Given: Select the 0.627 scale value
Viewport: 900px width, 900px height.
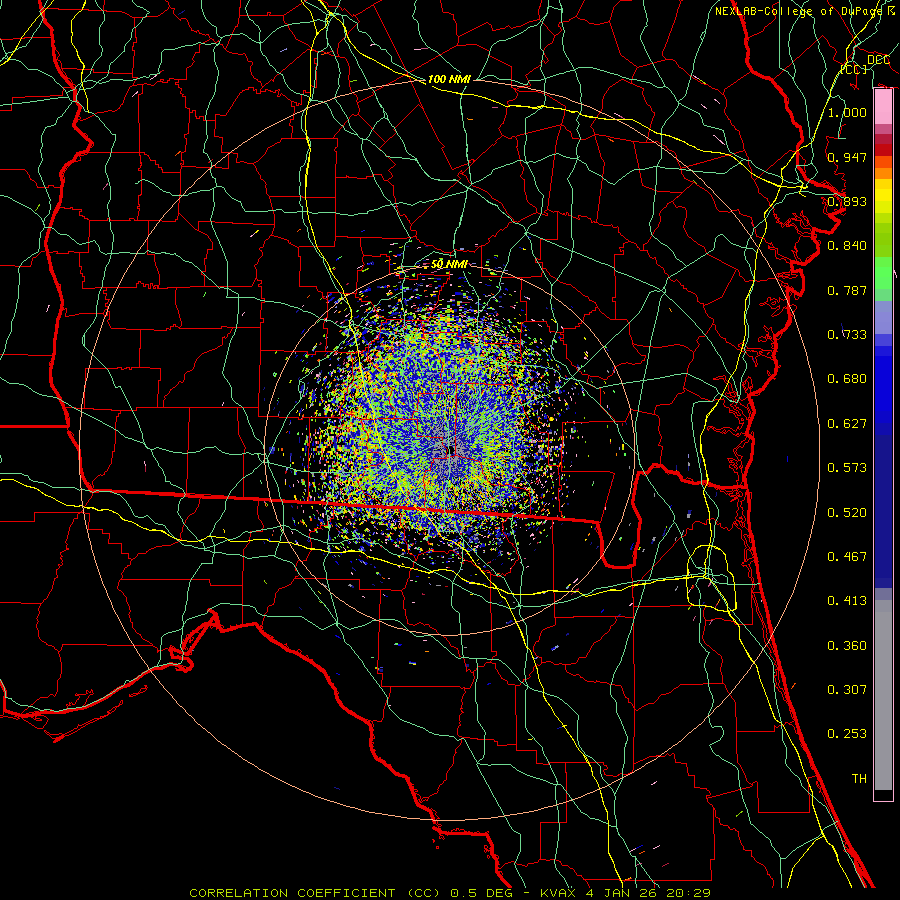Looking at the screenshot, I should pyautogui.click(x=847, y=424).
